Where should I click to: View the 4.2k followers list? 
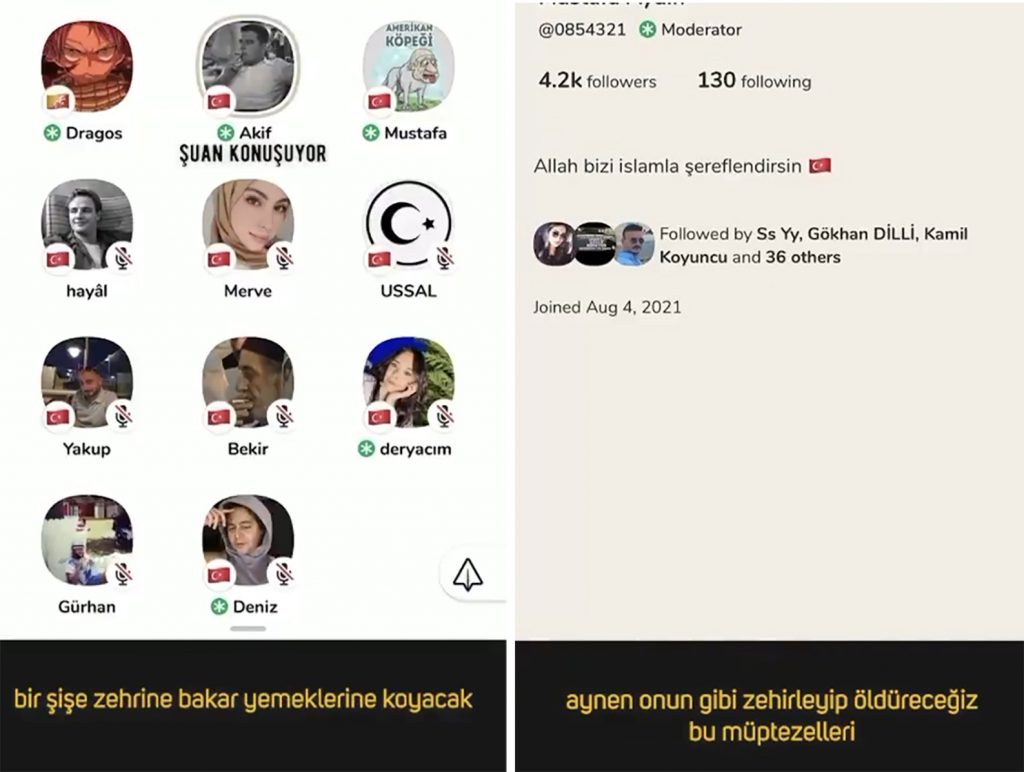pyautogui.click(x=598, y=81)
